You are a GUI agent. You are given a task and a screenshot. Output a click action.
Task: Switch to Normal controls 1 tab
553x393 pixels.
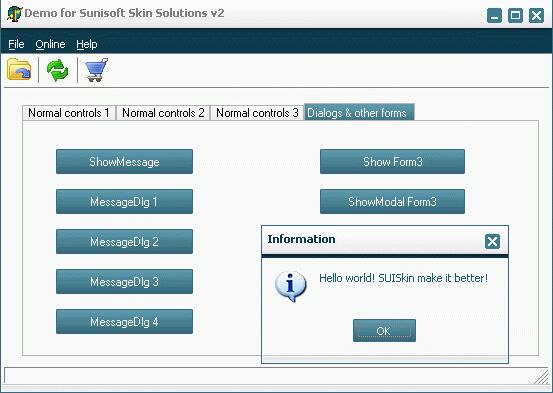(69, 113)
